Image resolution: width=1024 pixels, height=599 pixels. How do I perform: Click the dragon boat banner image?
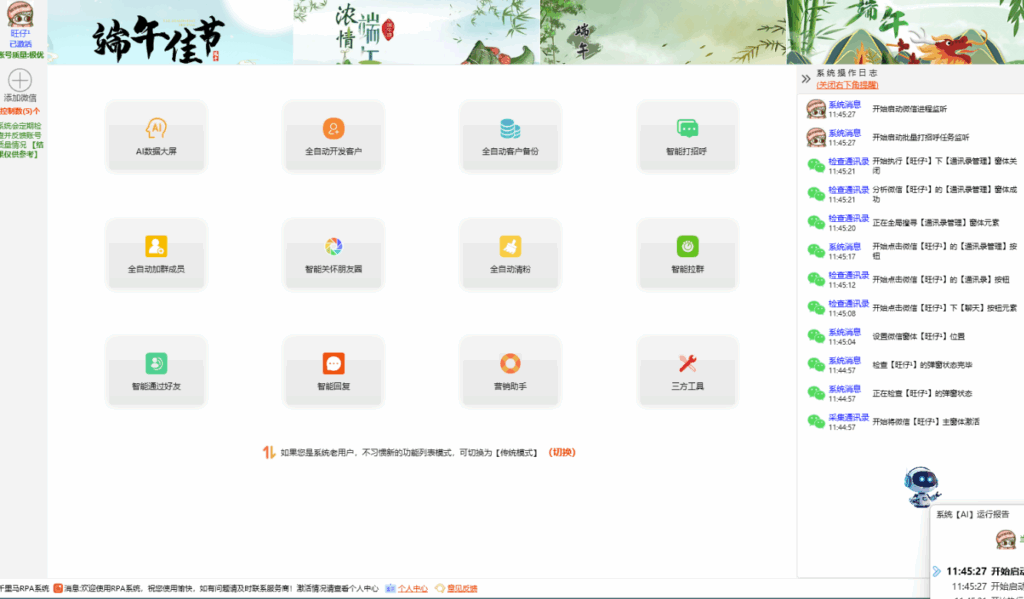[x=905, y=32]
